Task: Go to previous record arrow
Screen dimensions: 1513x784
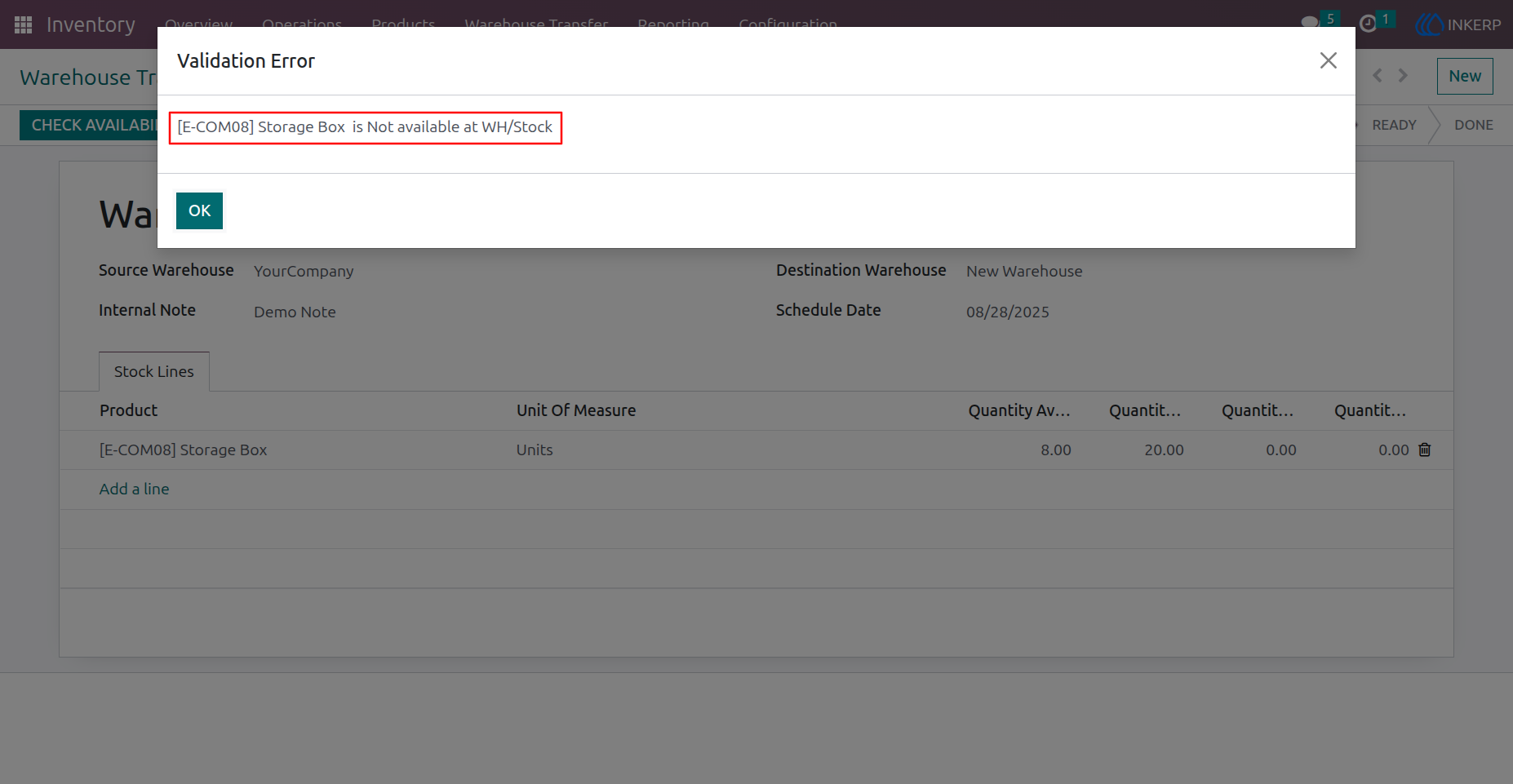Action: [1378, 76]
